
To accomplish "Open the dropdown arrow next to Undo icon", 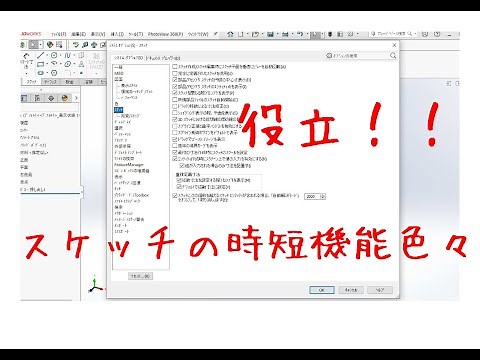I will click(307, 34).
